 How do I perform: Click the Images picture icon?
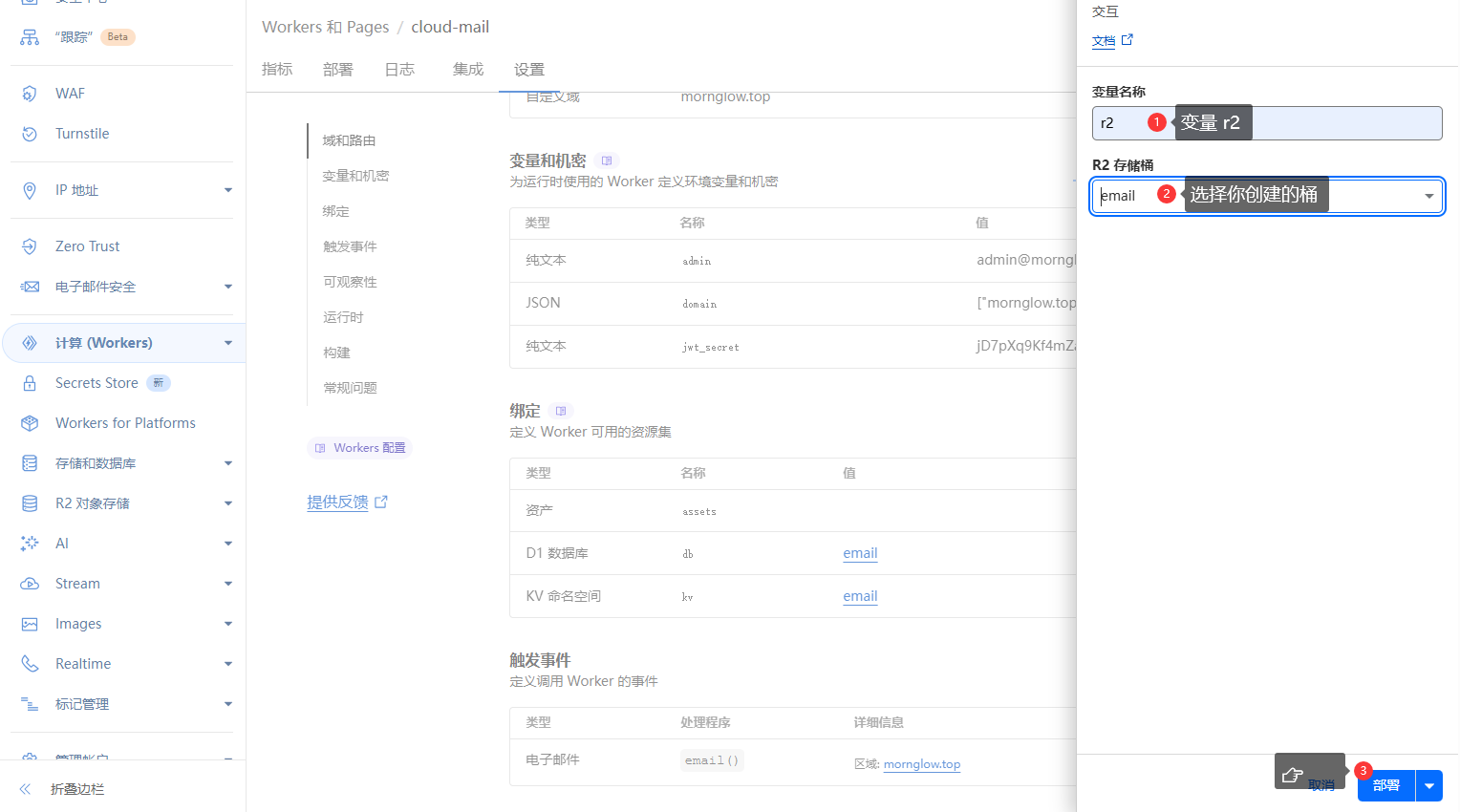[x=30, y=624]
